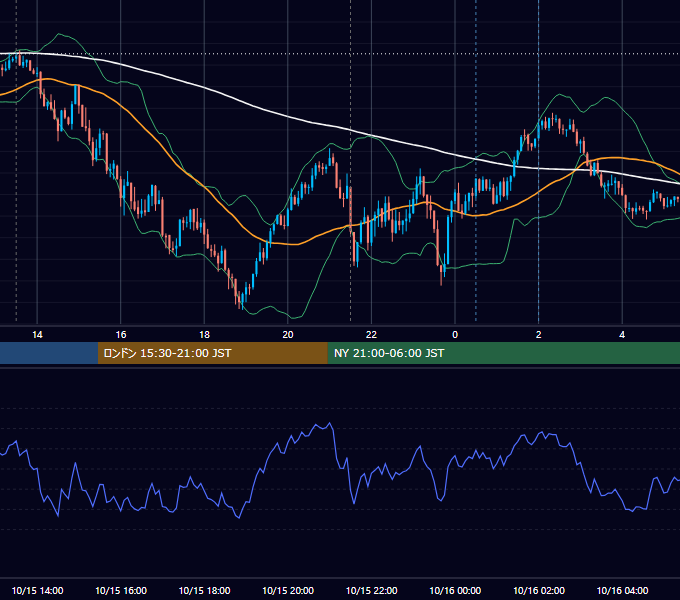This screenshot has width=680, height=600.
Task: Click the 14 hour axis label
Action: [37, 335]
